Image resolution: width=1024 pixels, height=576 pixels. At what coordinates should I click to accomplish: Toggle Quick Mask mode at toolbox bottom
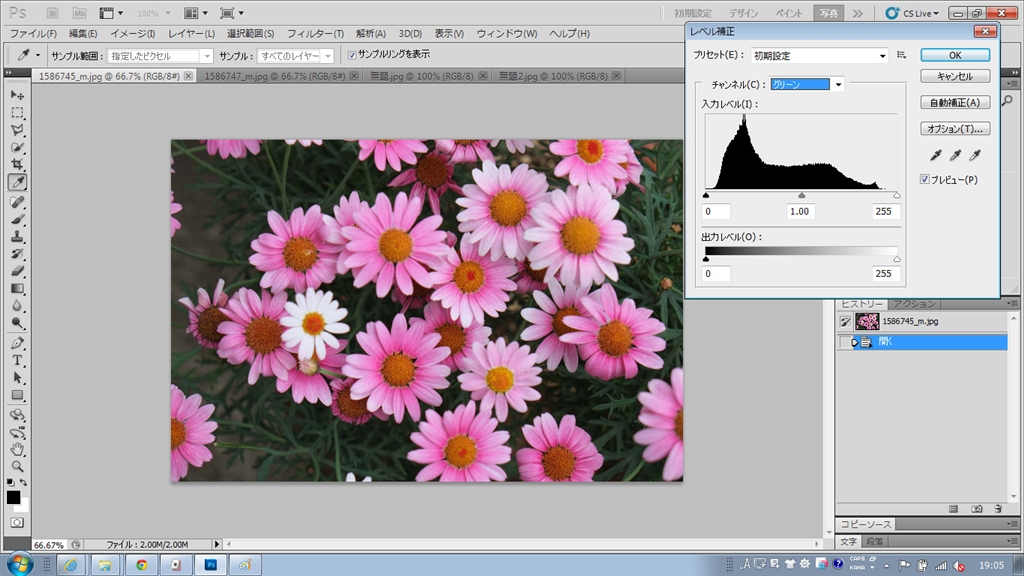click(x=17, y=522)
